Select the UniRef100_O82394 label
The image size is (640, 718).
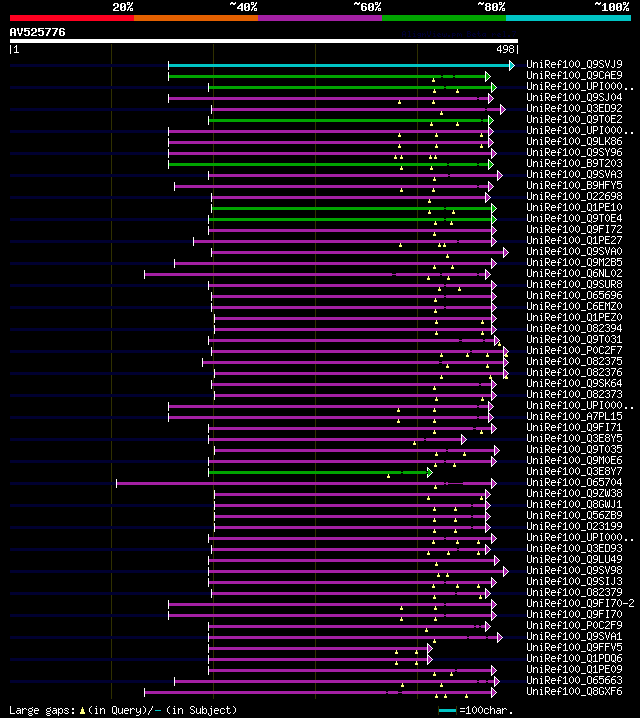point(574,328)
